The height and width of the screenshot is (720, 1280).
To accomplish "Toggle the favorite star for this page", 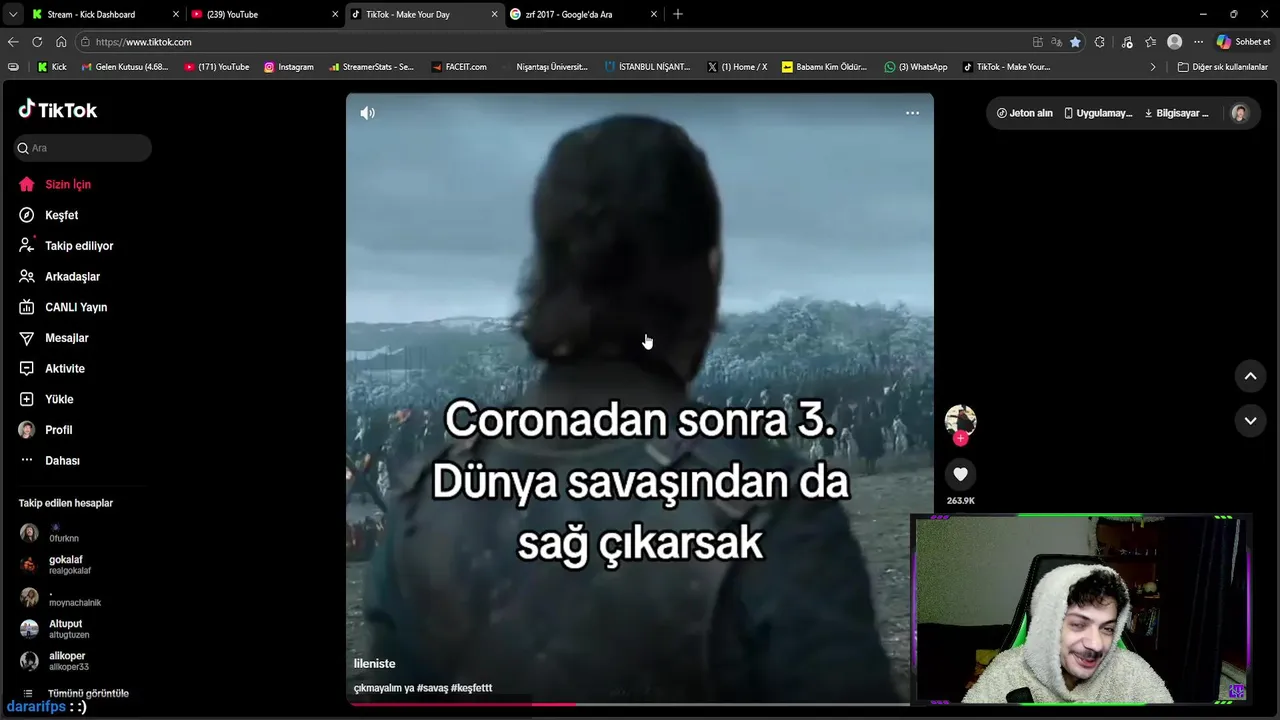I will click(1075, 42).
